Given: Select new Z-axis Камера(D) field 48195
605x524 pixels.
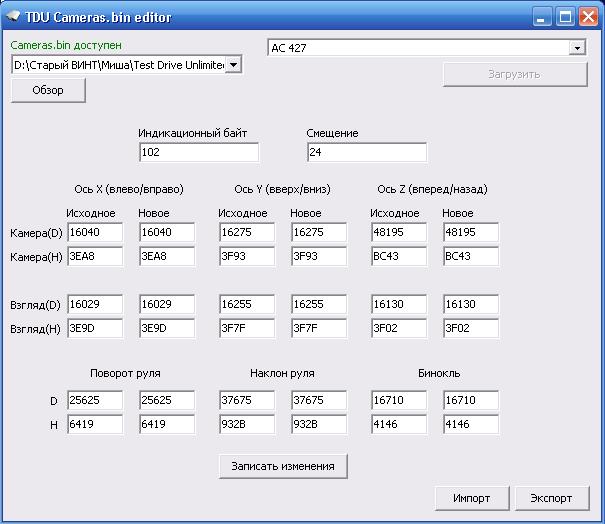Looking at the screenshot, I should [x=470, y=232].
